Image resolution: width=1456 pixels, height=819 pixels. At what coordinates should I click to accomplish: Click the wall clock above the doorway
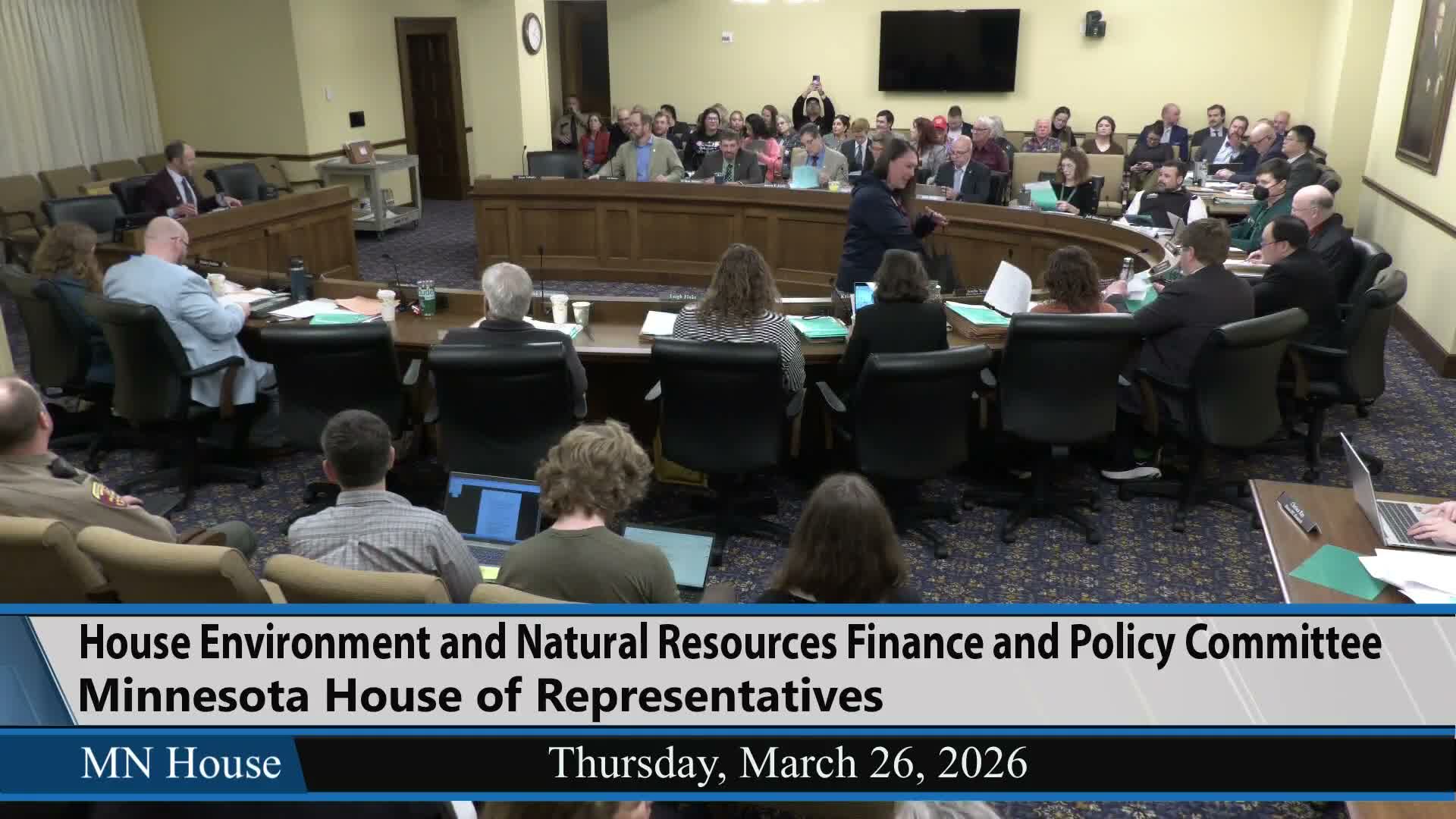pos(532,32)
